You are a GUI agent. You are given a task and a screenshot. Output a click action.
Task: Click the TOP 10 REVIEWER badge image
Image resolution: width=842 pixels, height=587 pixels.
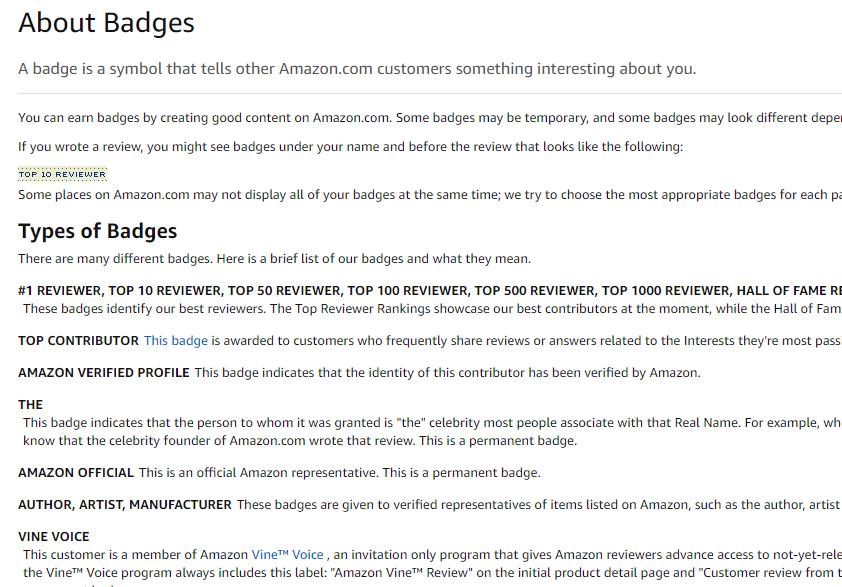62,174
